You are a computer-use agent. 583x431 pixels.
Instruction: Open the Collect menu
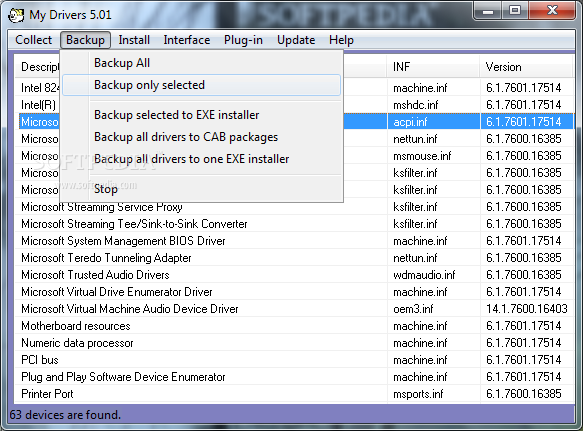[x=33, y=40]
